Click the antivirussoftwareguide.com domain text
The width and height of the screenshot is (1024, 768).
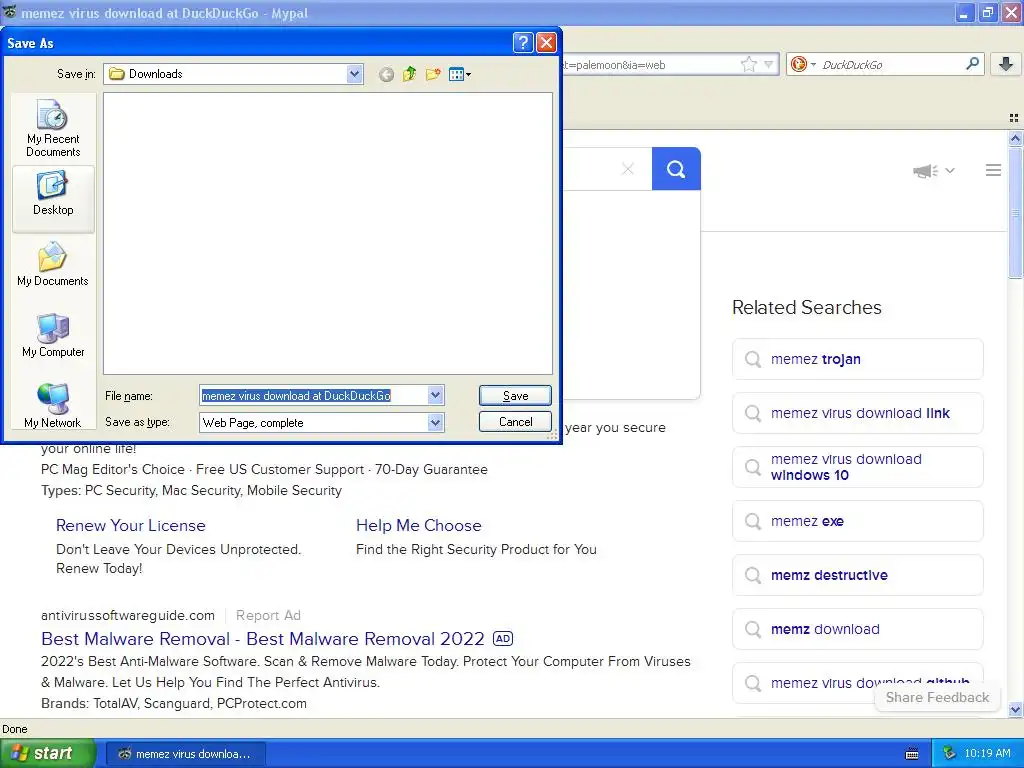(128, 615)
